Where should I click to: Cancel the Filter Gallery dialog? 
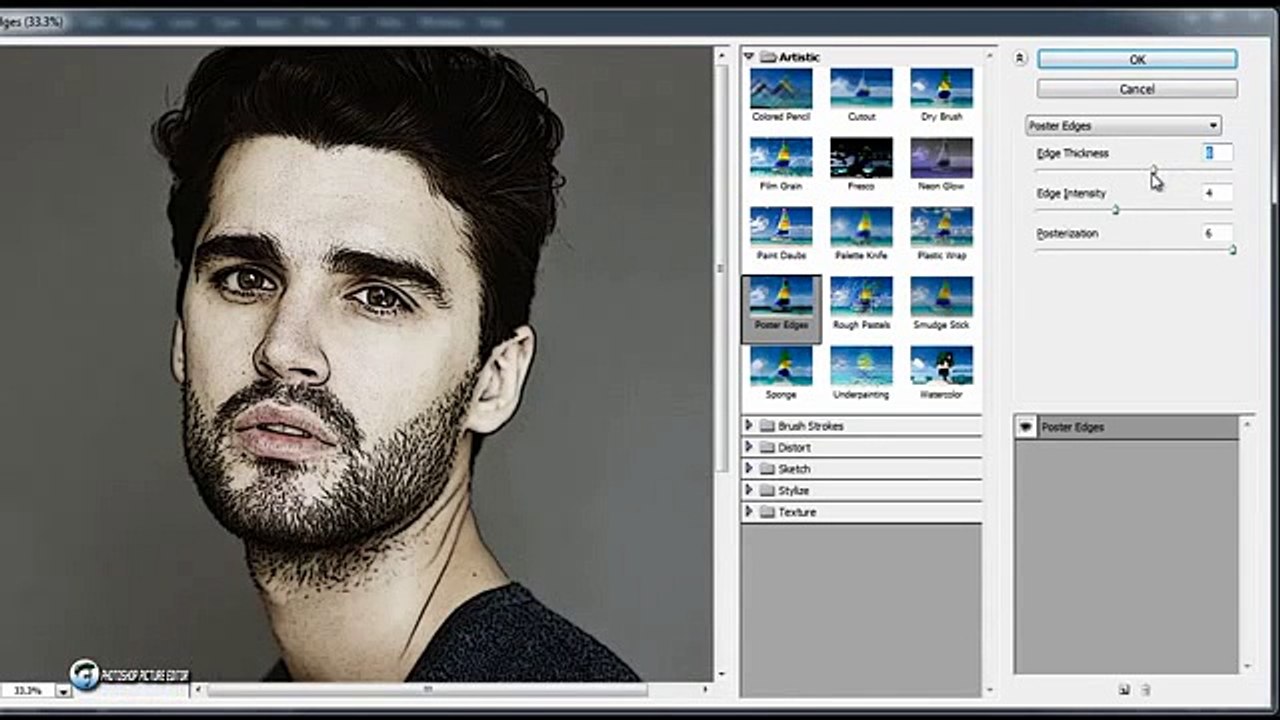point(1137,89)
